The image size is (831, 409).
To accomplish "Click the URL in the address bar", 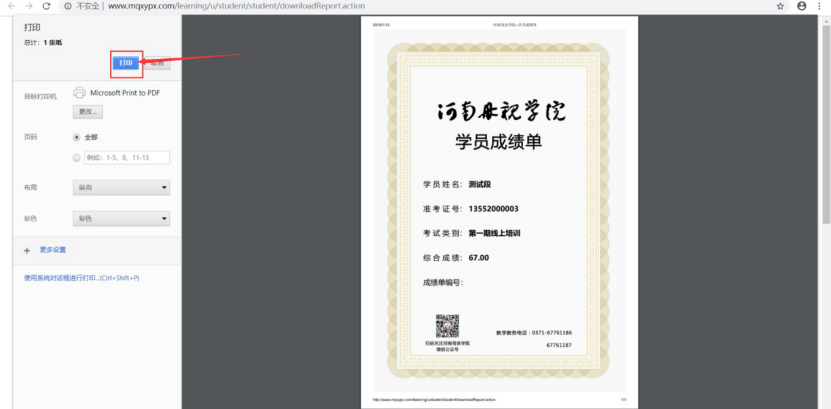I will click(236, 6).
